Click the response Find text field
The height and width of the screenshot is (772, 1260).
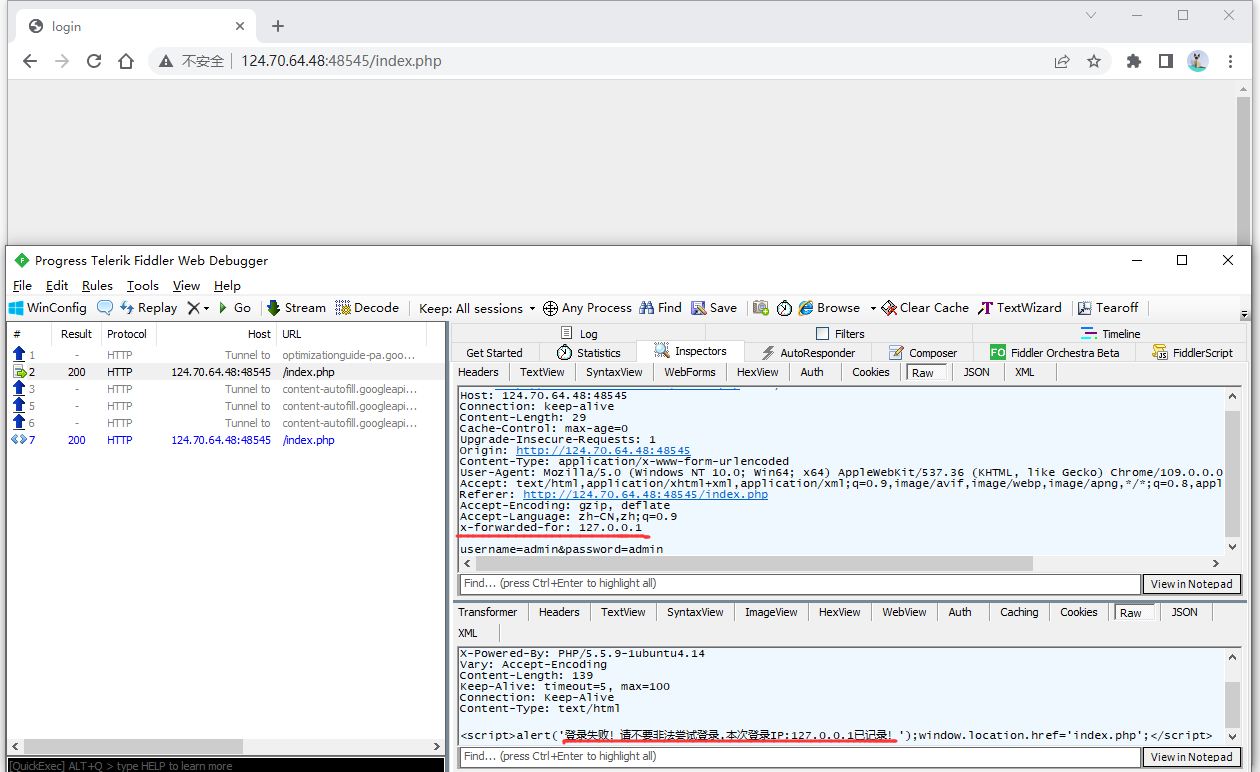pyautogui.click(x=799, y=757)
